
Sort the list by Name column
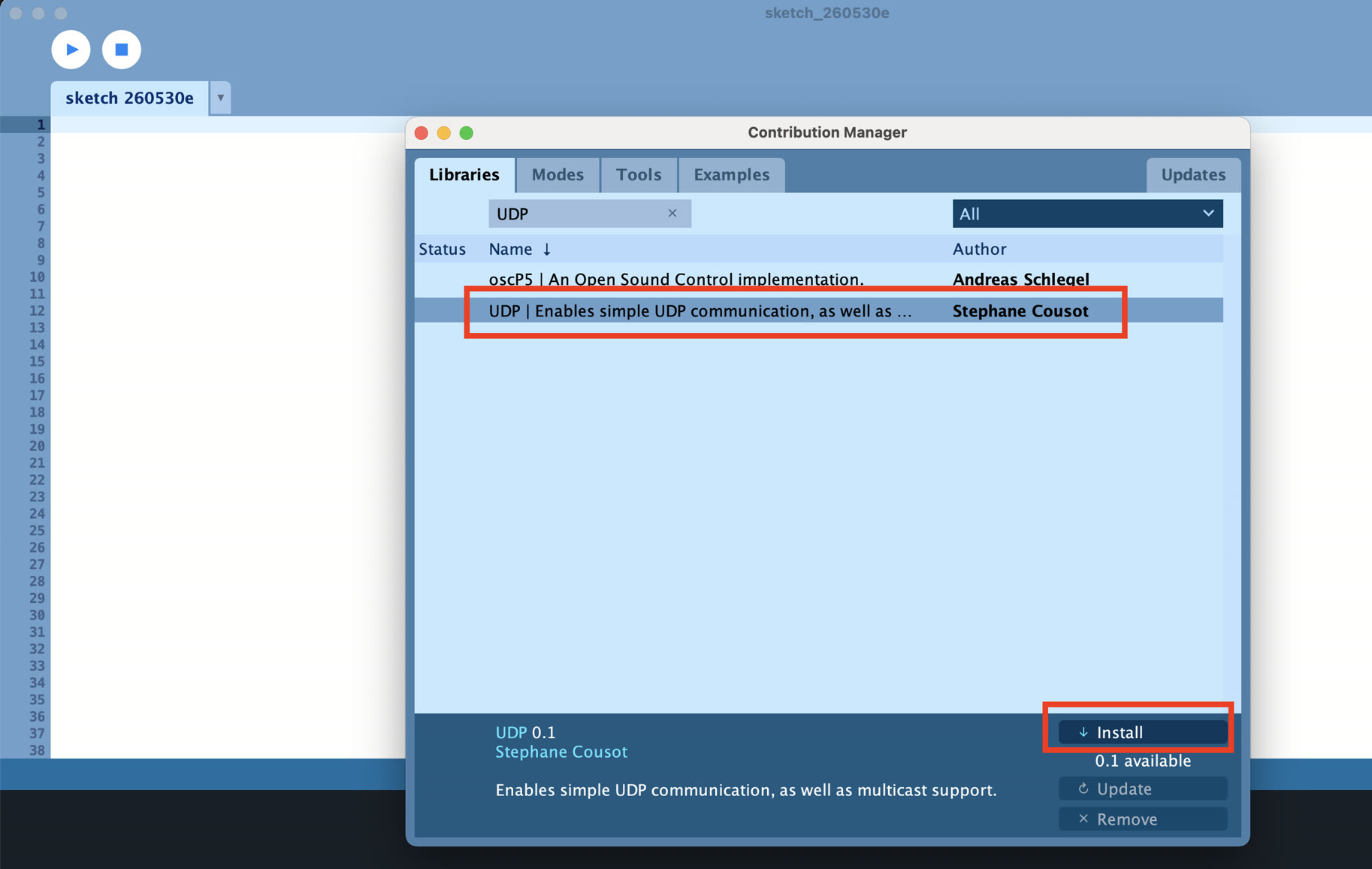coord(520,249)
